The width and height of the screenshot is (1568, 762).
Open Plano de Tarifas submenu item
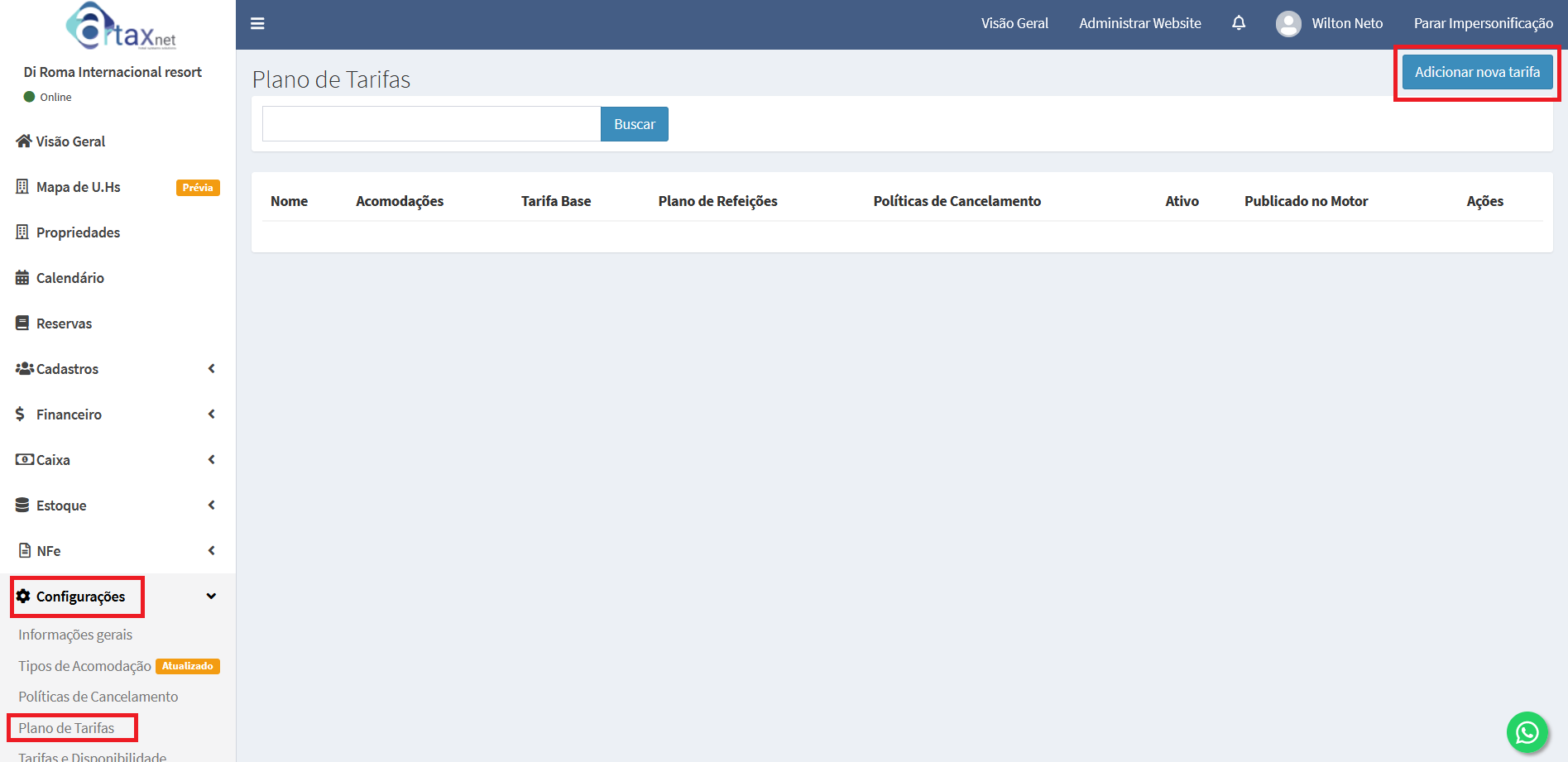[x=66, y=728]
